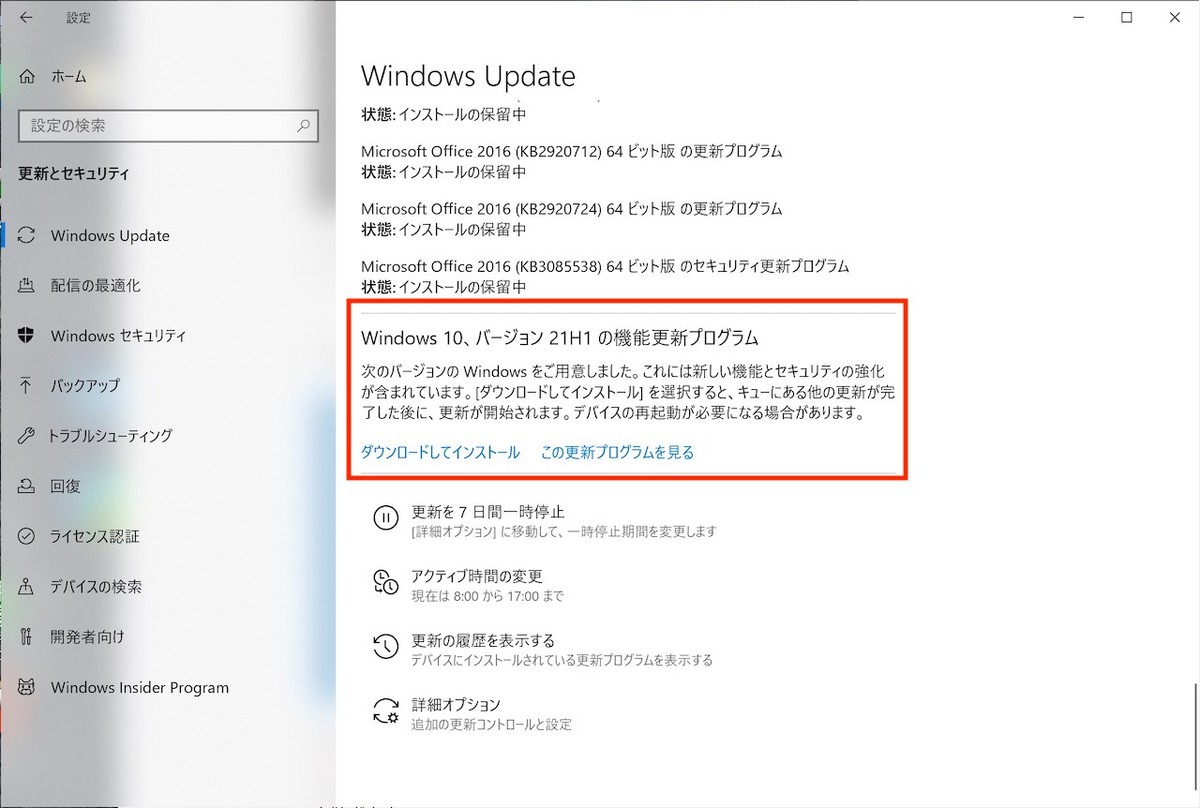The height and width of the screenshot is (808, 1200).
Task: Open トラブルシューティング via its wrench icon
Action: (x=27, y=436)
